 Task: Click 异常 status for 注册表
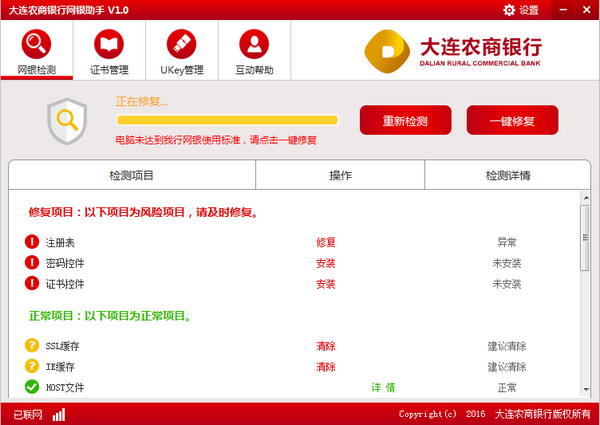[x=507, y=243]
